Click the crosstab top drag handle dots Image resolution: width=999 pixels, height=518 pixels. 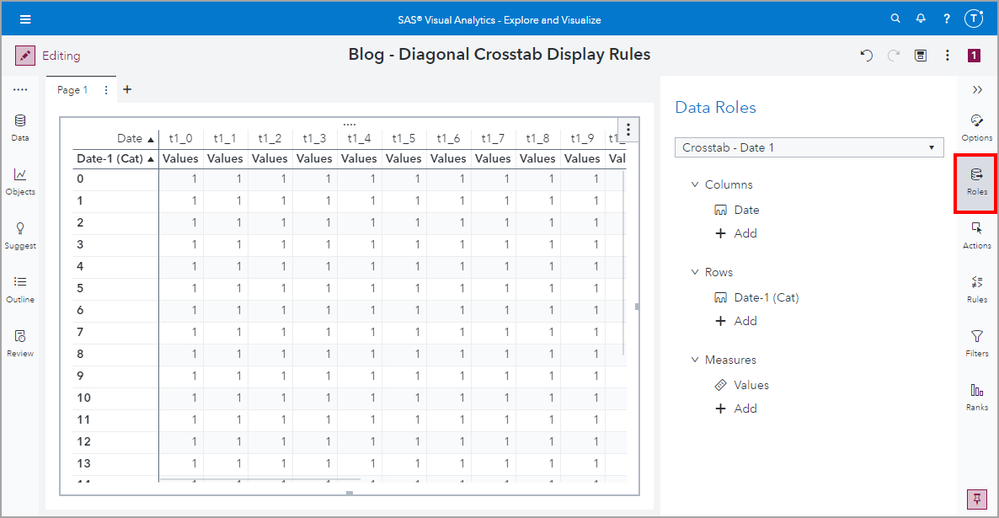pos(349,124)
